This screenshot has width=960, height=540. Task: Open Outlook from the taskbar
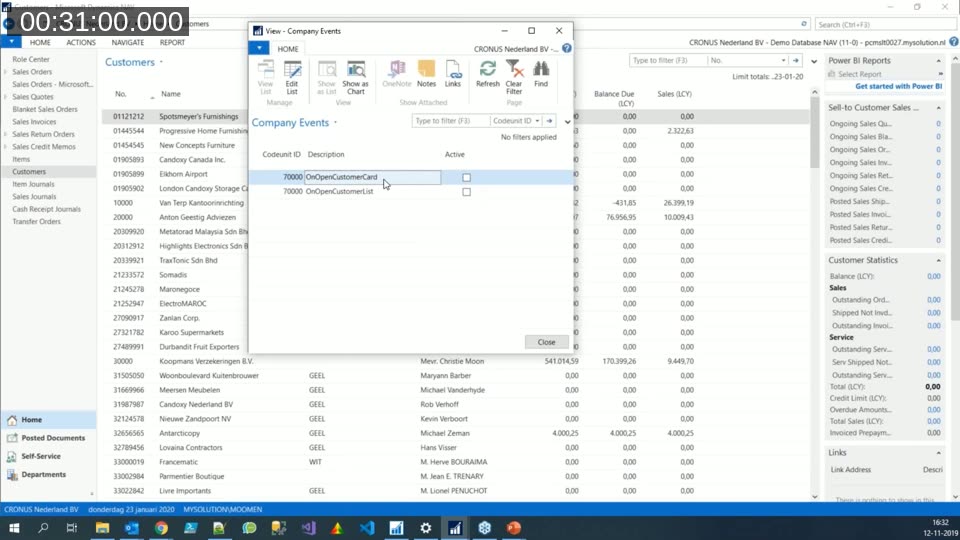tap(132, 528)
